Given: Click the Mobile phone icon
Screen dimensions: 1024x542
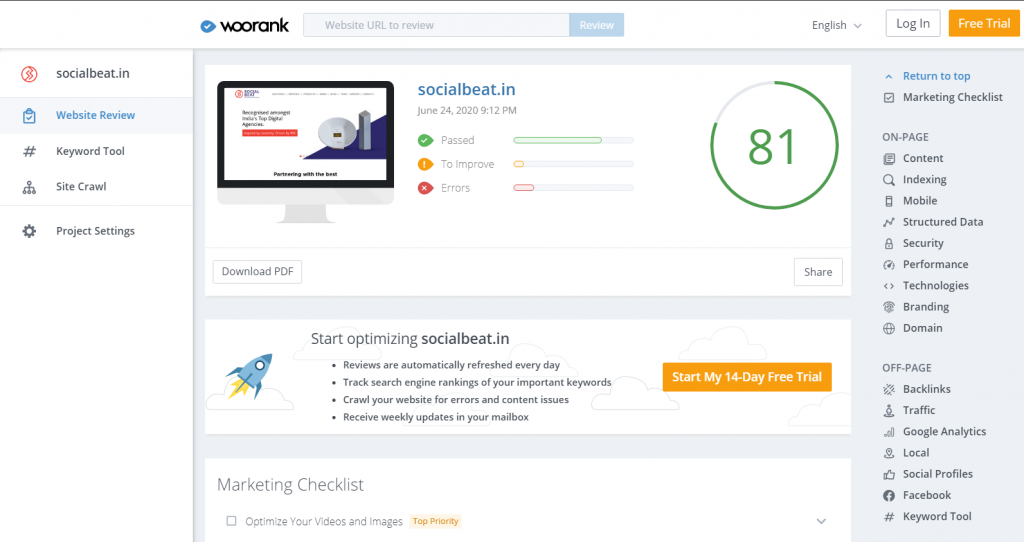Looking at the screenshot, I should 889,201.
